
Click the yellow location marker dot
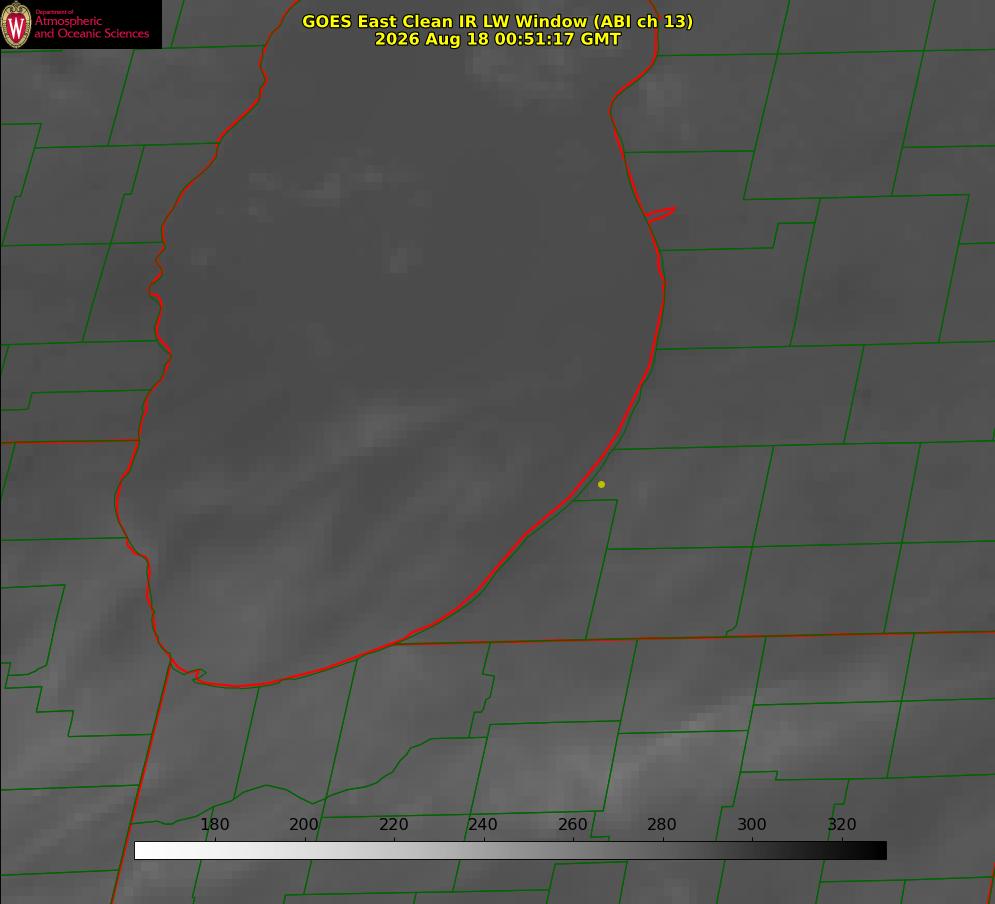click(602, 484)
